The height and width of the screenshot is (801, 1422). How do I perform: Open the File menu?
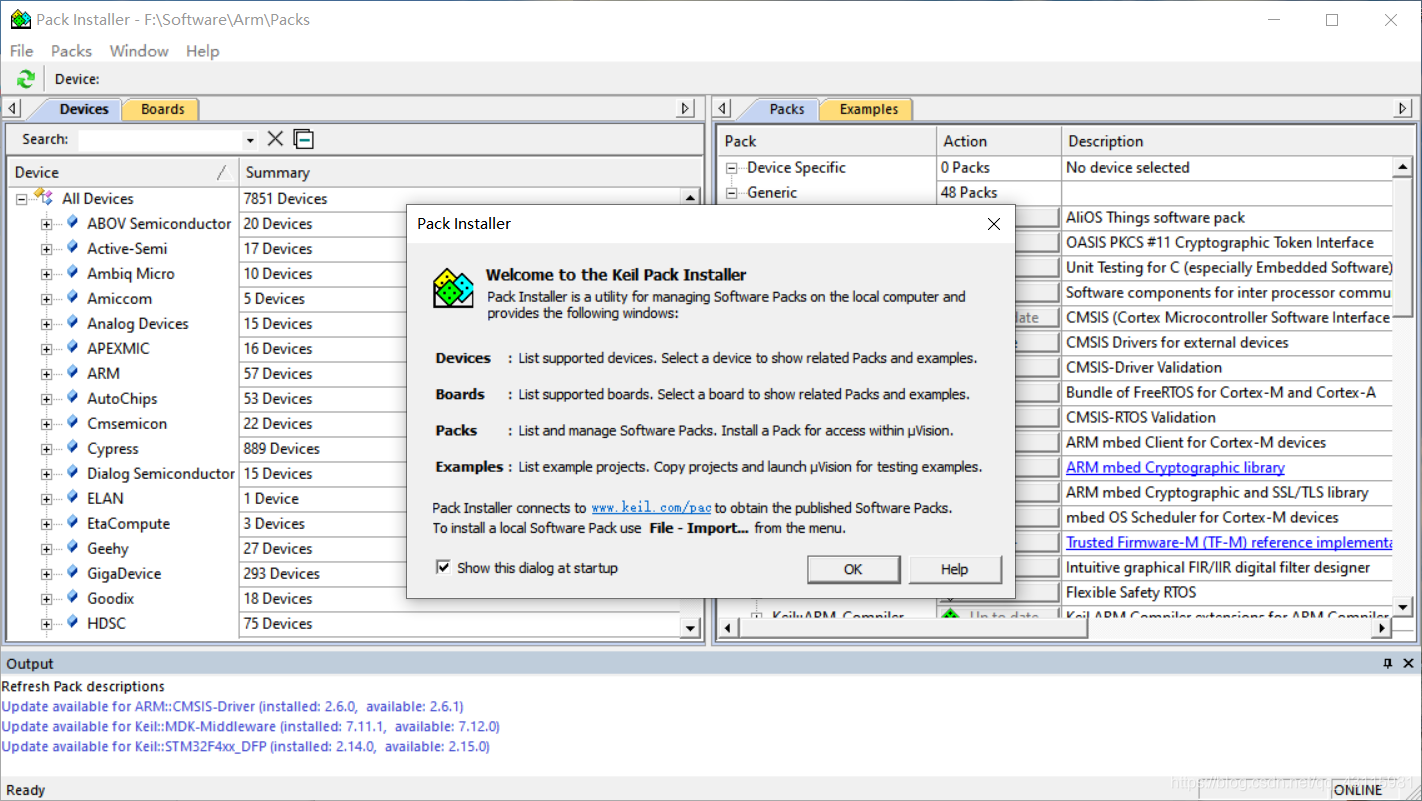coord(21,51)
